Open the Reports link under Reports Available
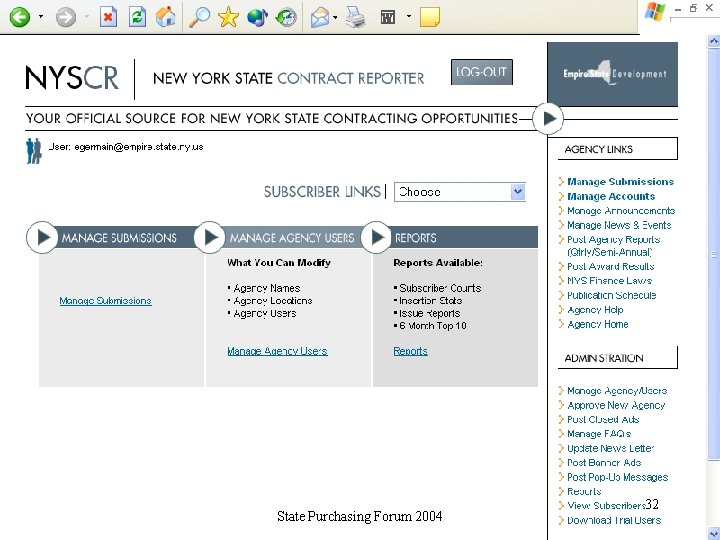The width and height of the screenshot is (720, 540). point(411,351)
